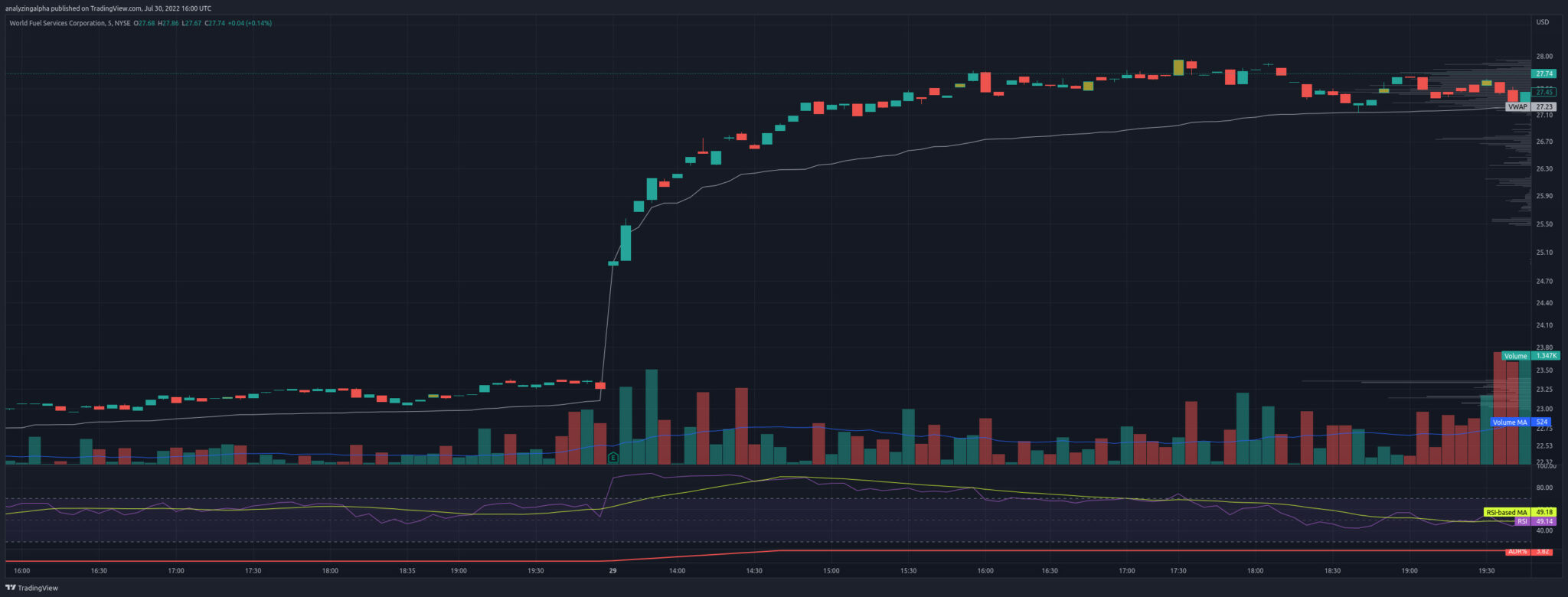1568x597 pixels.
Task: Click the 18:35 time axis label
Action: [x=407, y=571]
